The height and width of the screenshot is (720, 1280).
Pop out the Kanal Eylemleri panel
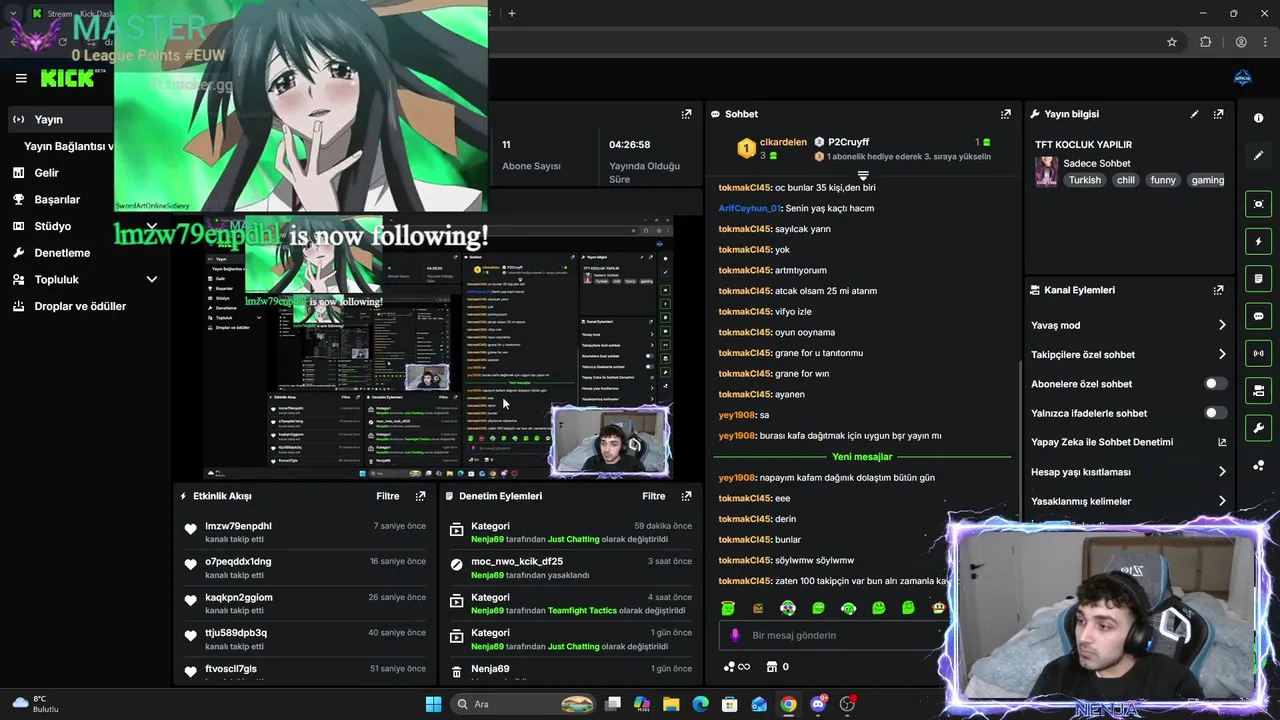pos(1218,290)
